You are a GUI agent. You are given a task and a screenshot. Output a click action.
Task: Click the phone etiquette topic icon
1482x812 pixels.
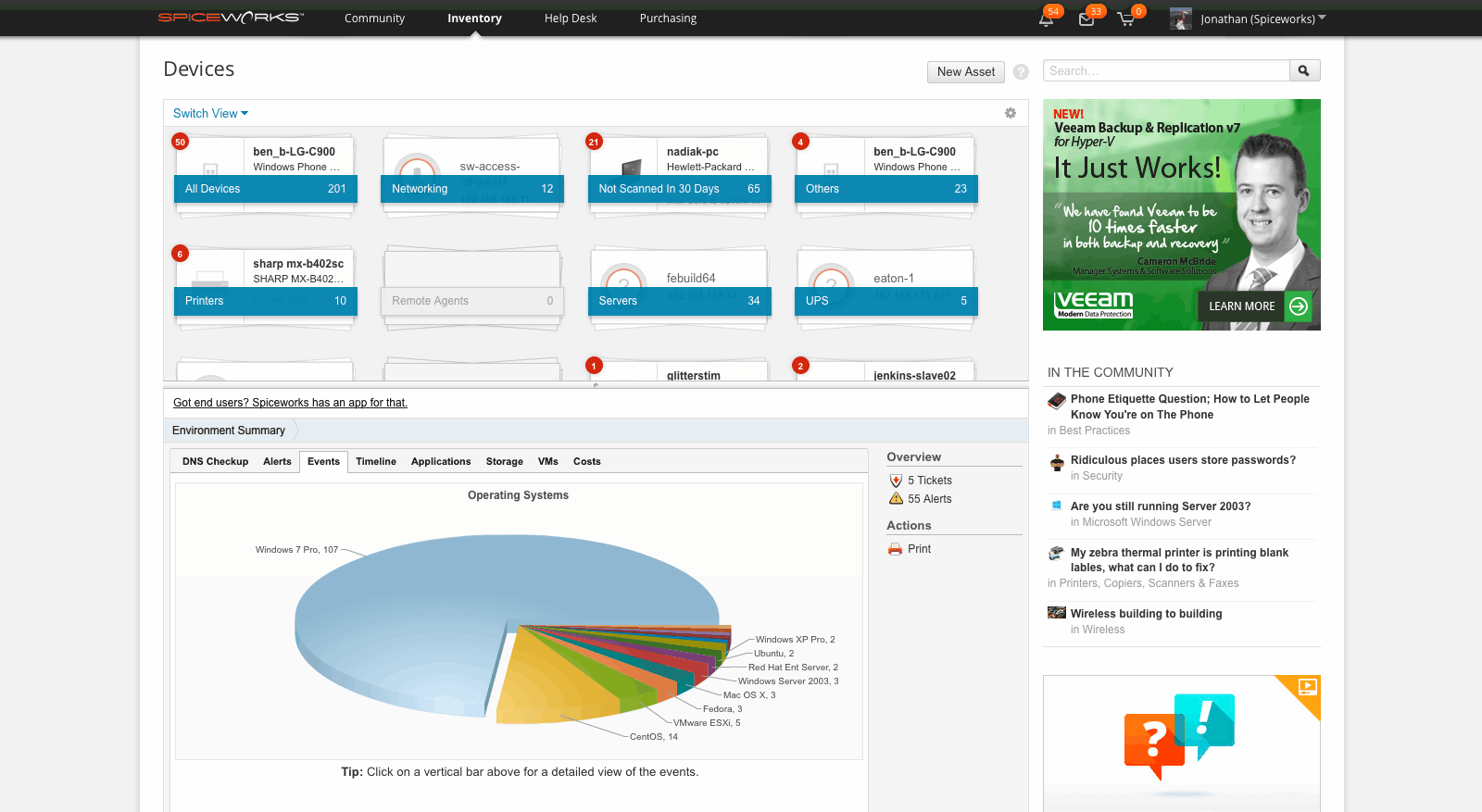1057,401
